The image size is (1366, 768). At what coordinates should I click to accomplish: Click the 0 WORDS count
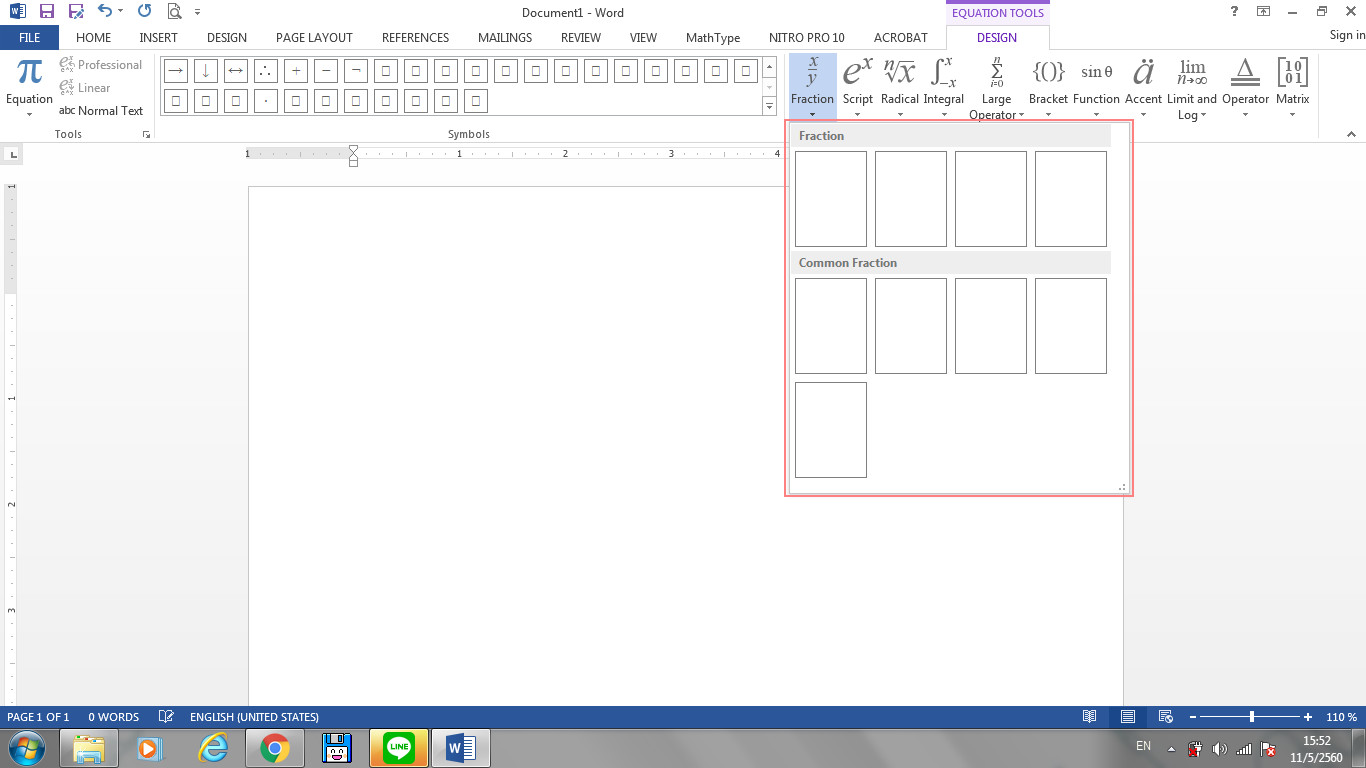(113, 717)
